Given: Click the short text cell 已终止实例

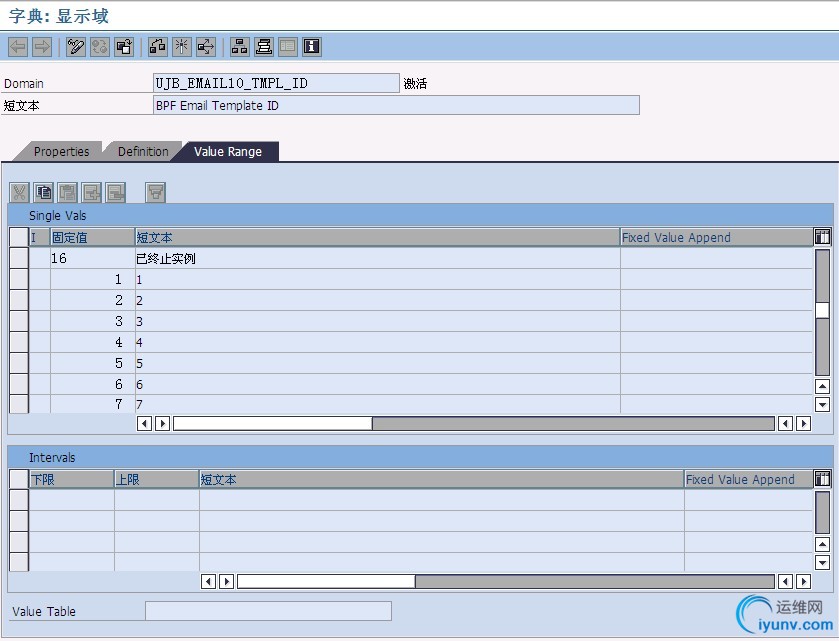Looking at the screenshot, I should [377, 258].
